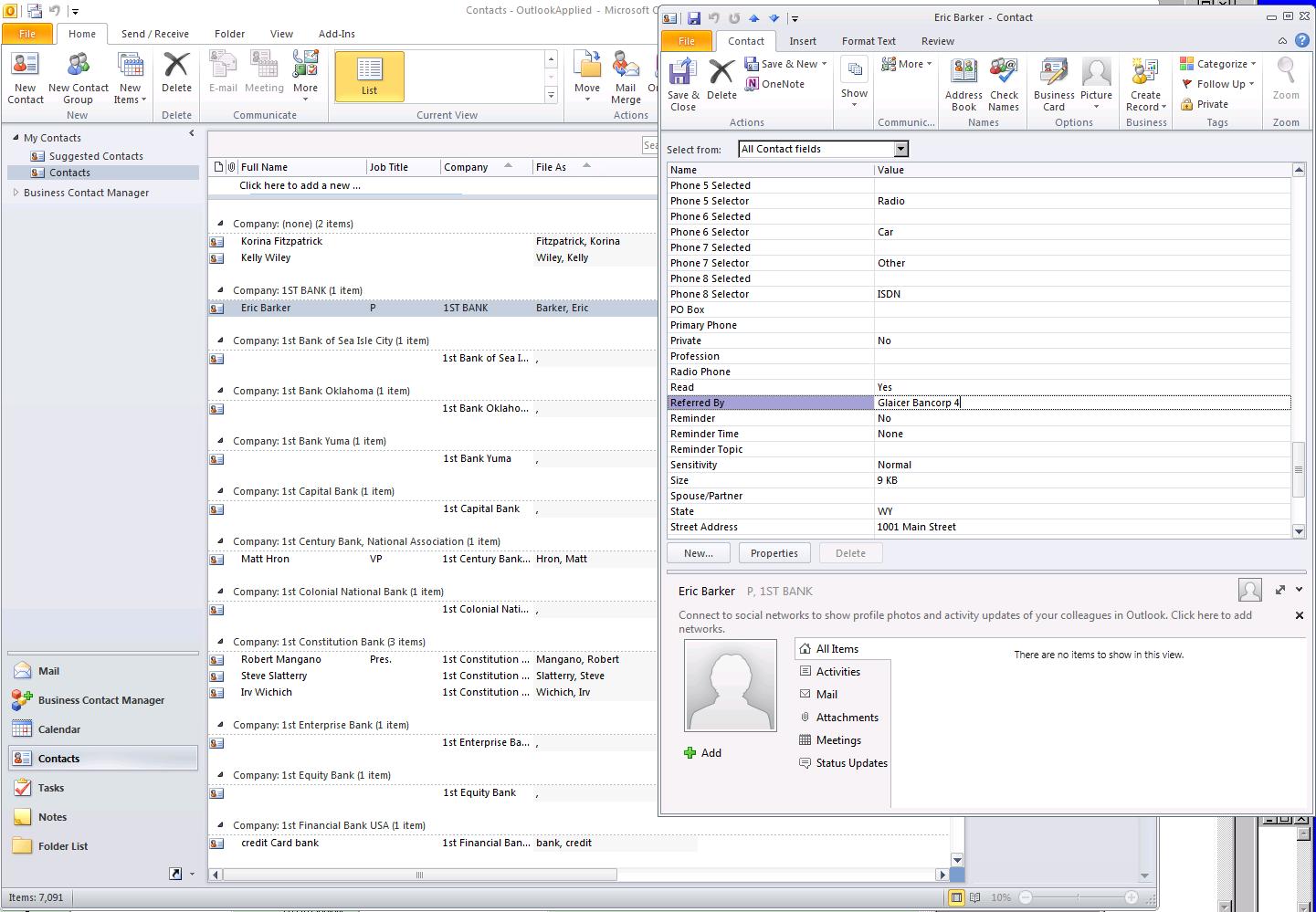Open More communicate options in contact window

(x=907, y=64)
